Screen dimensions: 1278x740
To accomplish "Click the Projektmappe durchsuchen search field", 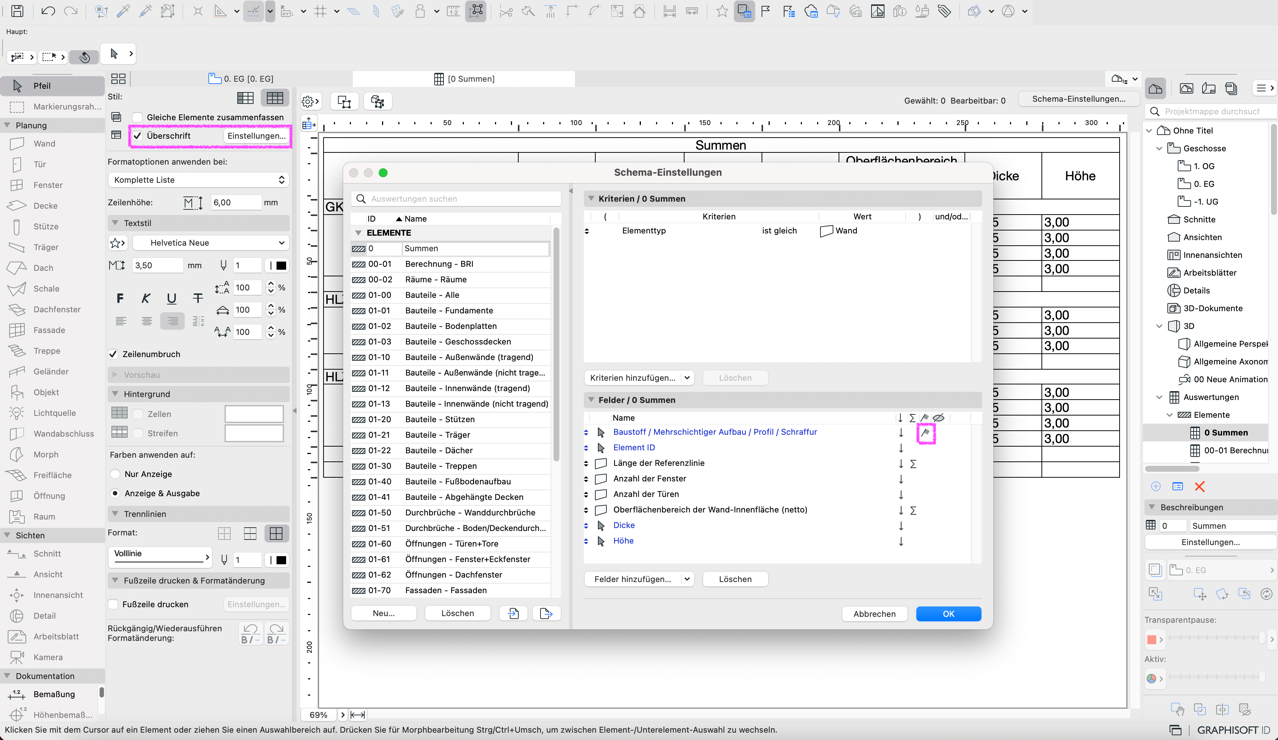I will (1211, 112).
